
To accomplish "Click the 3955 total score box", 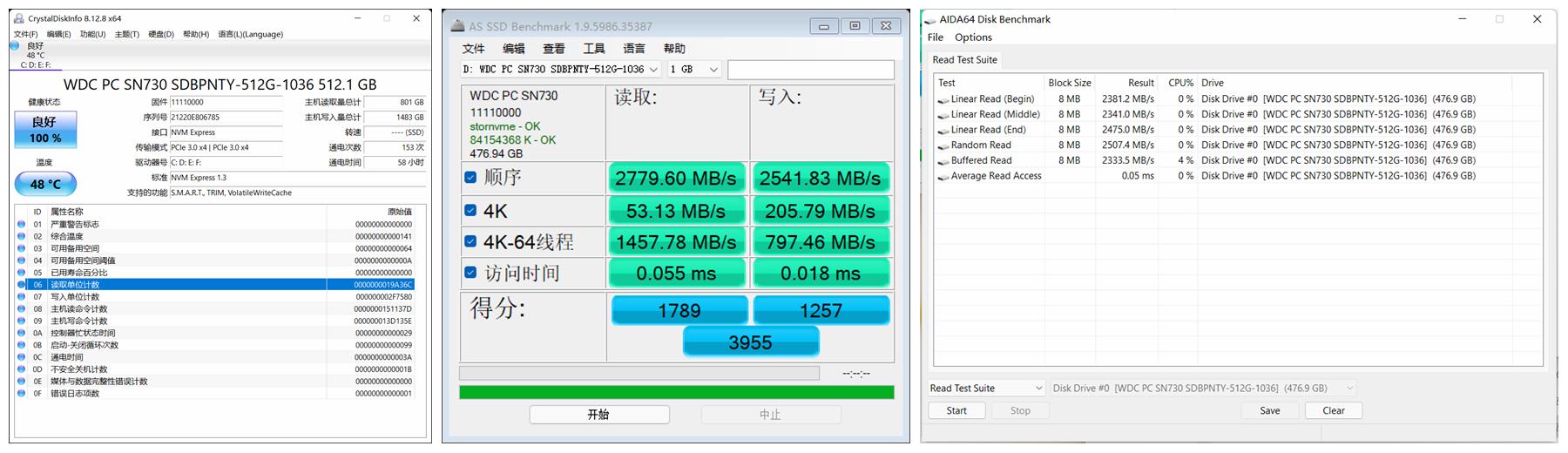I will [751, 342].
